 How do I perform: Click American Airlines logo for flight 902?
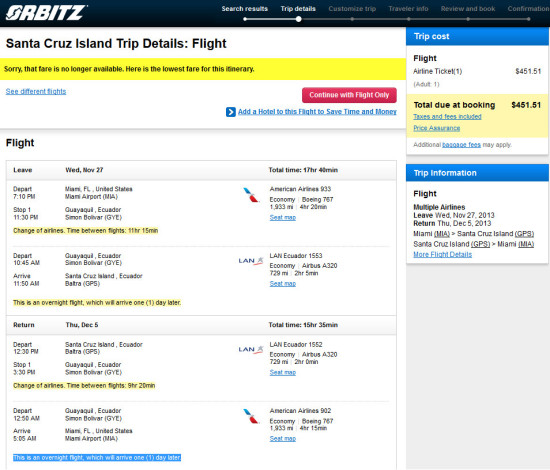coord(251,417)
